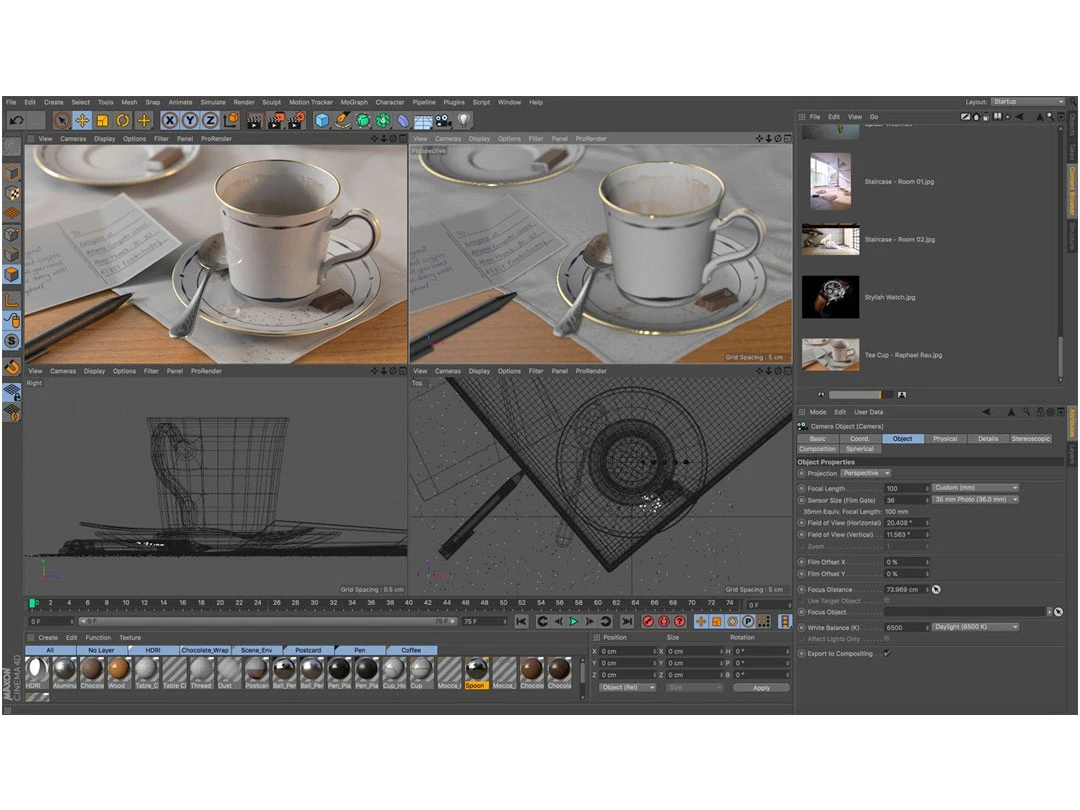Open 35 mm Photo sensor dropdown
The height and width of the screenshot is (810, 1080).
(x=975, y=499)
